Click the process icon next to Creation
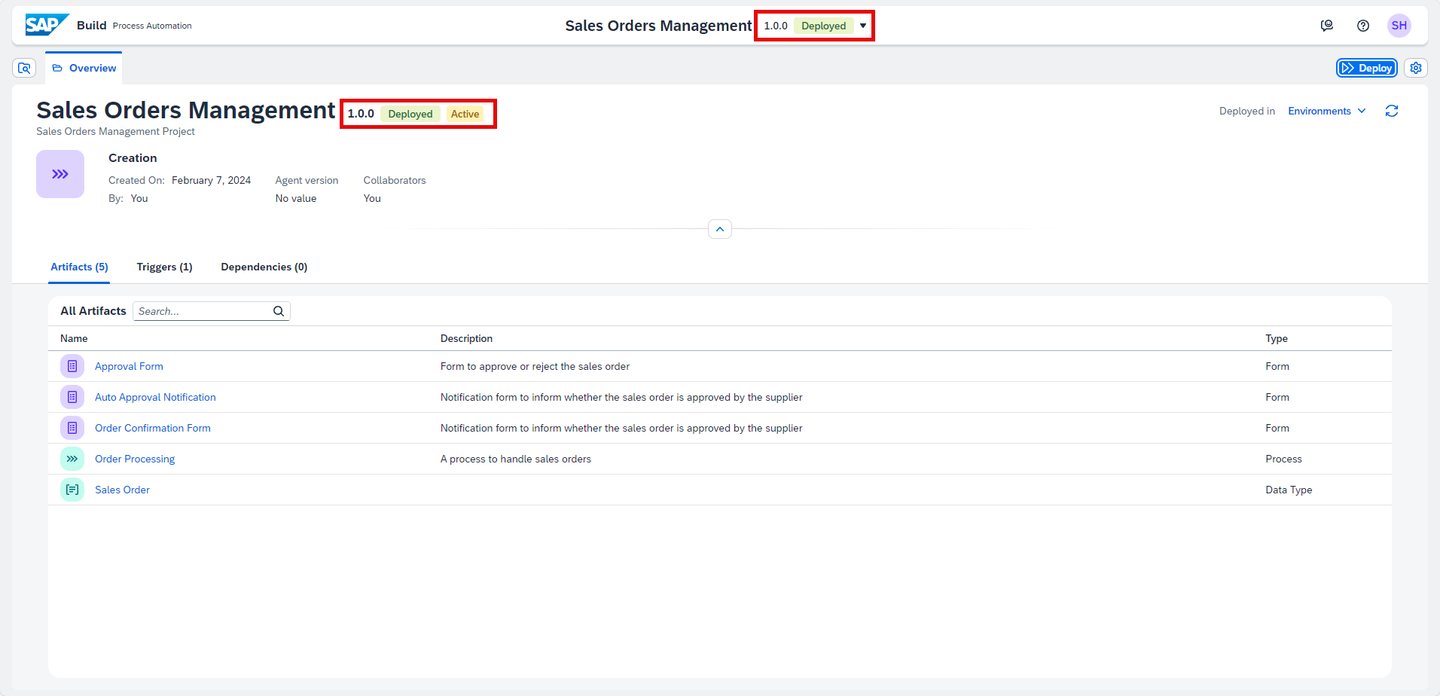This screenshot has height=696, width=1440. (60, 174)
